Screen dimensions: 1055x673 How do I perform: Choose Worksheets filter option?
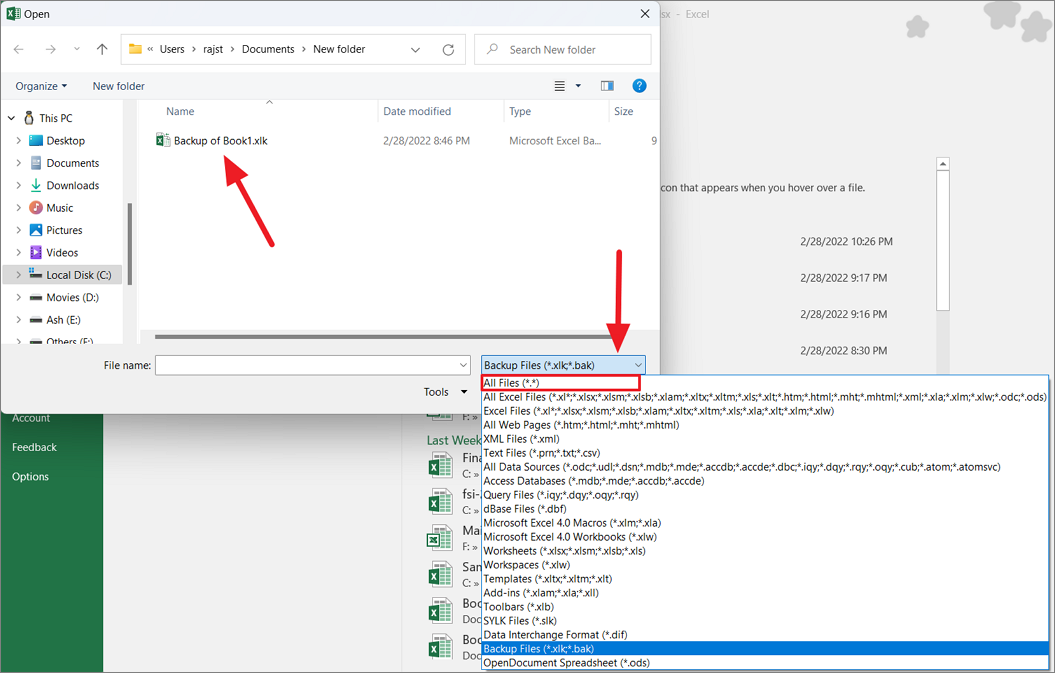tap(564, 551)
